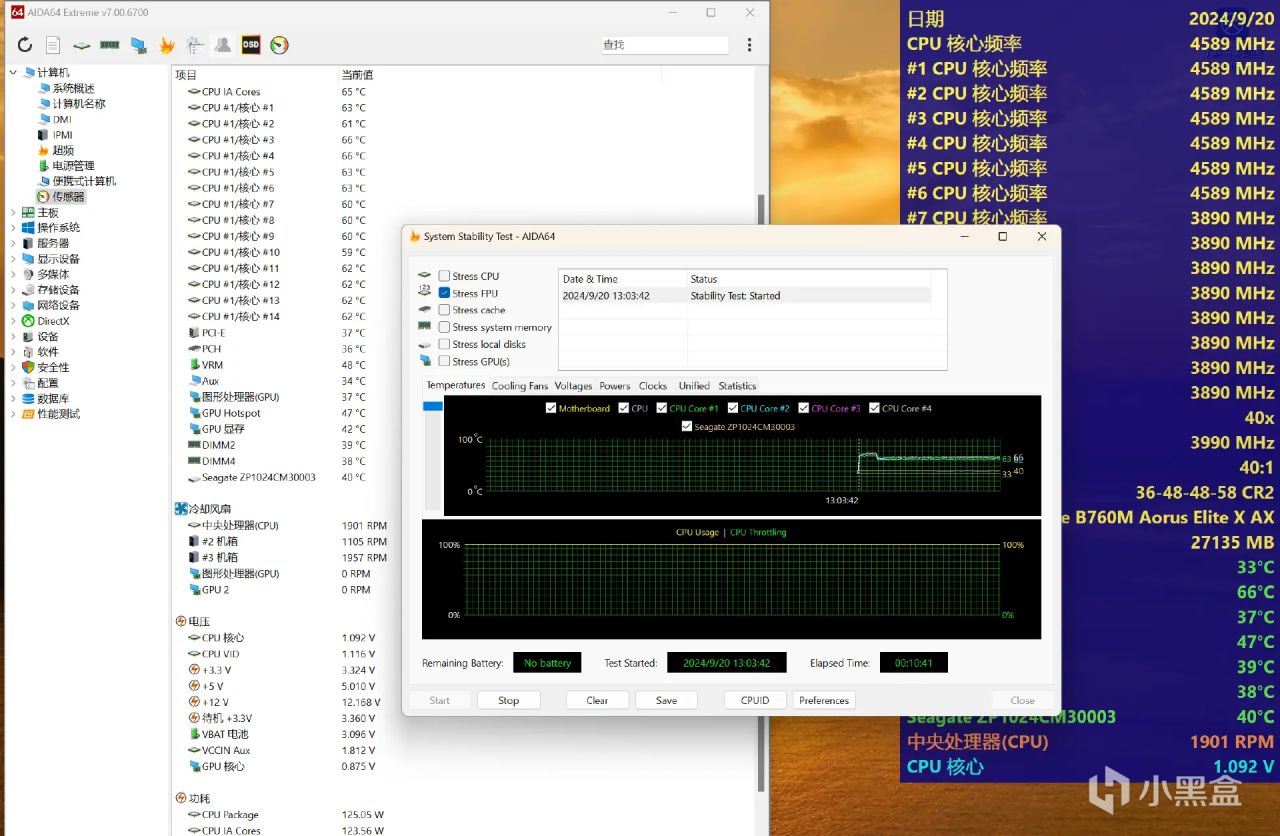This screenshot has height=836, width=1280.
Task: Switch to the Cooling Fans tab
Action: pos(520,386)
